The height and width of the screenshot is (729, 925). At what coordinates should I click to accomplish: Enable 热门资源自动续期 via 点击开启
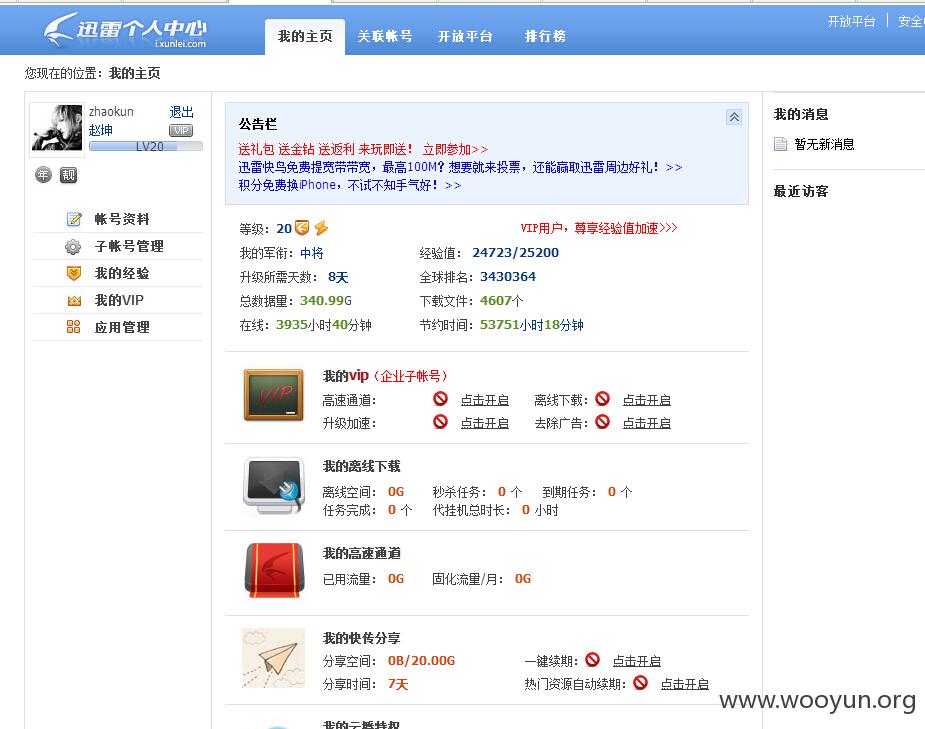click(684, 684)
